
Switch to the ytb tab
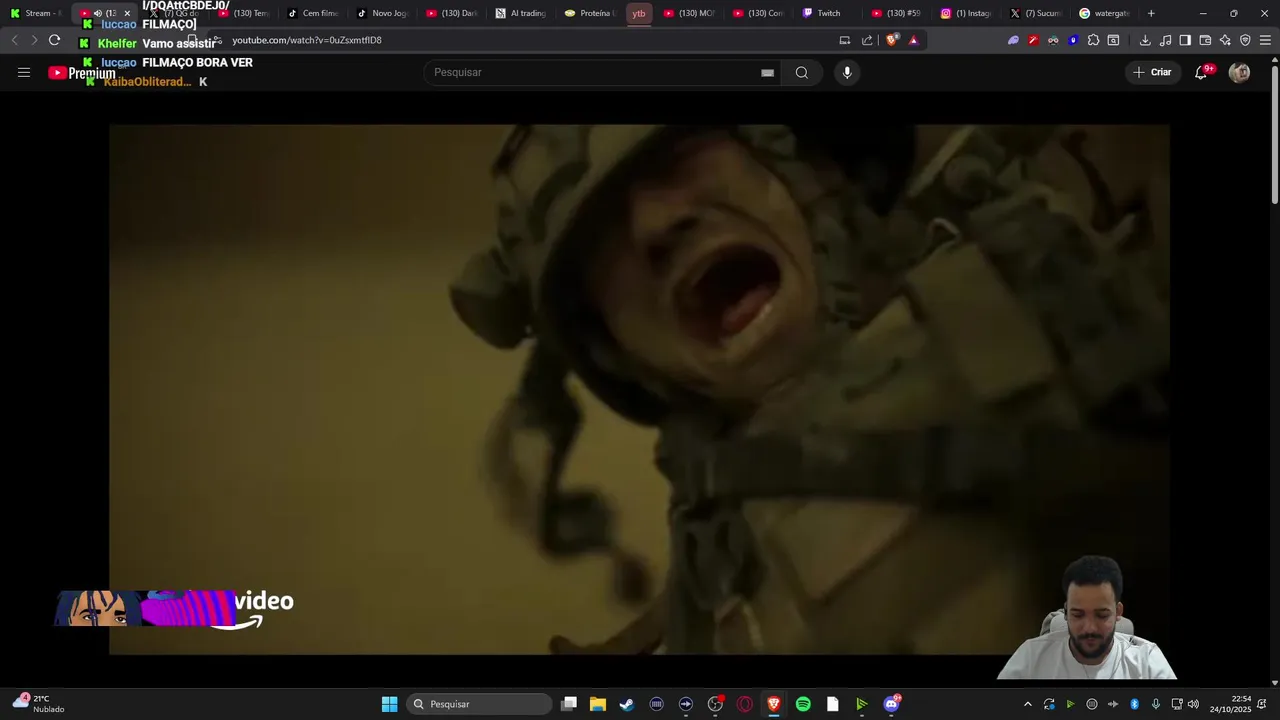(x=639, y=13)
